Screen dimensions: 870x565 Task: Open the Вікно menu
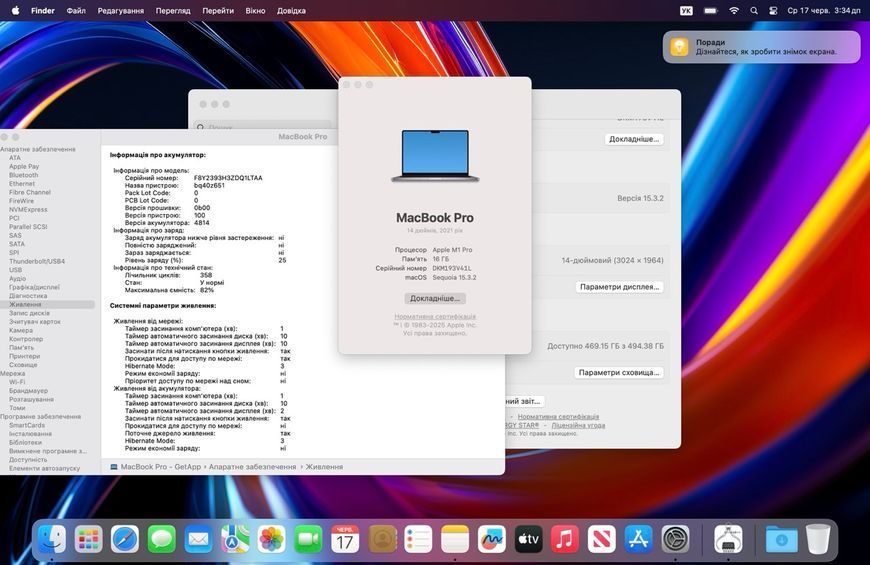point(255,10)
